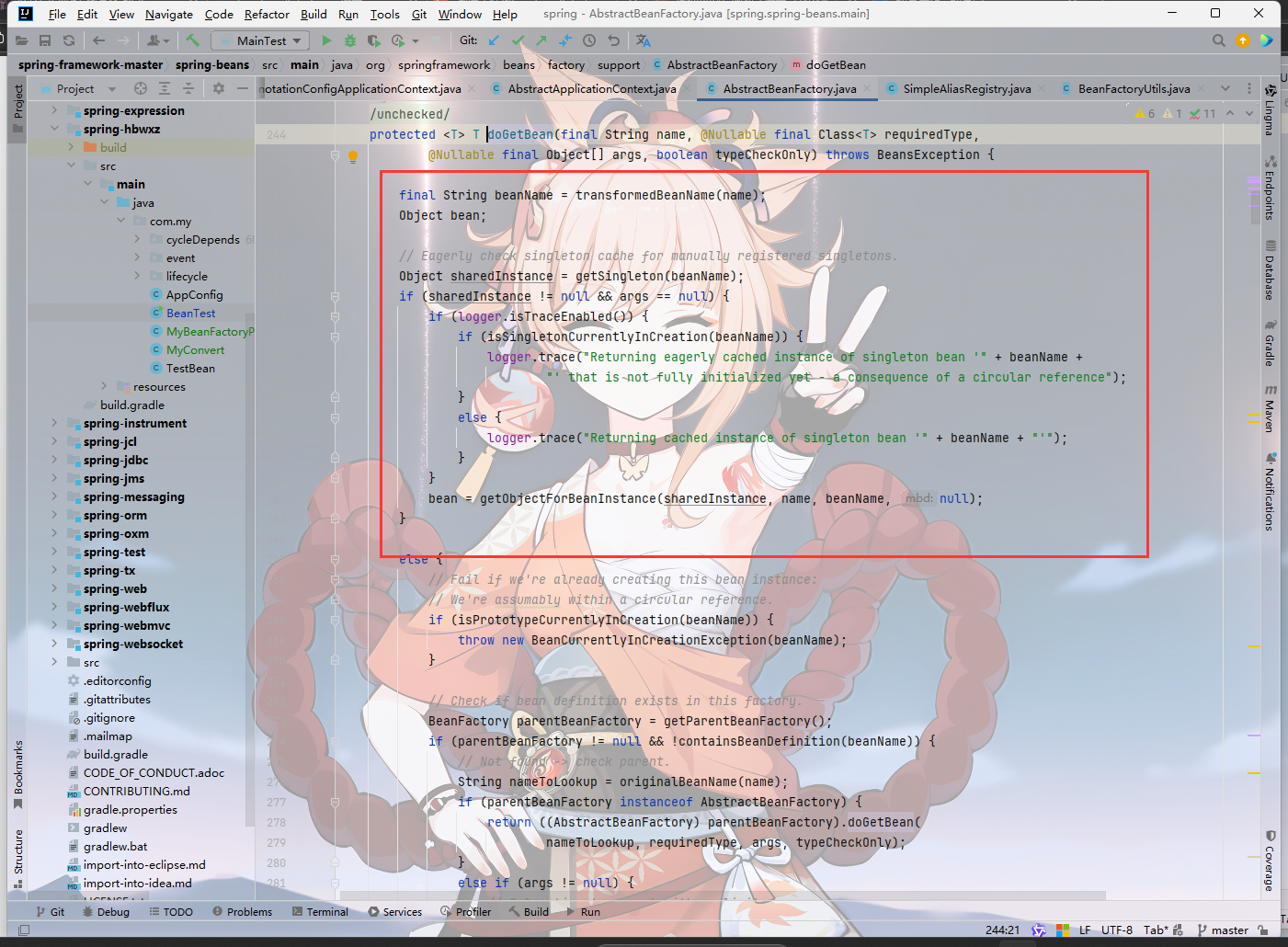1288x947 pixels.
Task: Click the Git Rollback undo icon
Action: pyautogui.click(x=613, y=40)
